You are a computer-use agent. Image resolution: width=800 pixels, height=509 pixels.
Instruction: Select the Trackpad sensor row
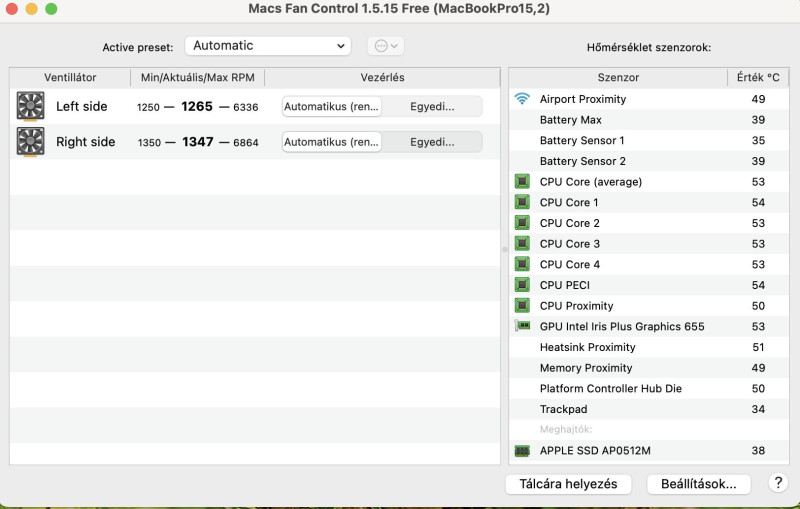(648, 409)
